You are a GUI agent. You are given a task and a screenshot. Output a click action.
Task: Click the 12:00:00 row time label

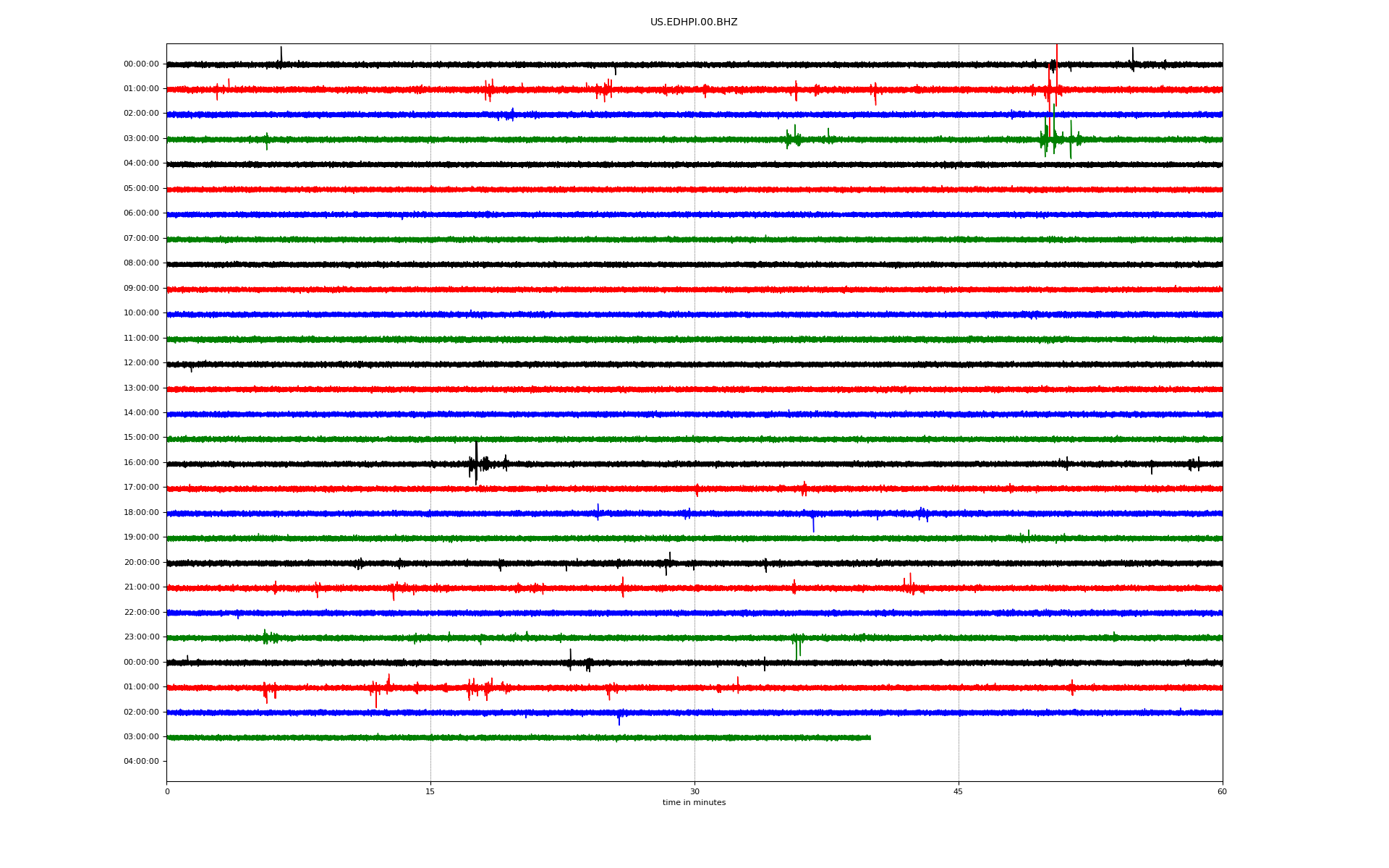point(141,363)
